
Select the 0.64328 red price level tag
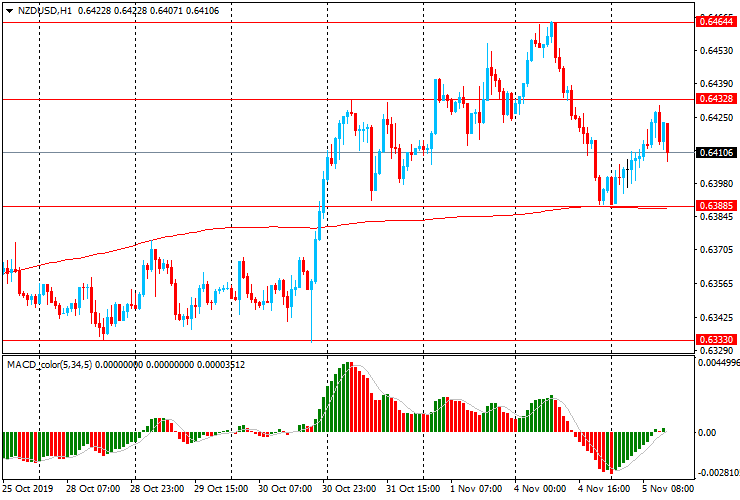[x=716, y=99]
